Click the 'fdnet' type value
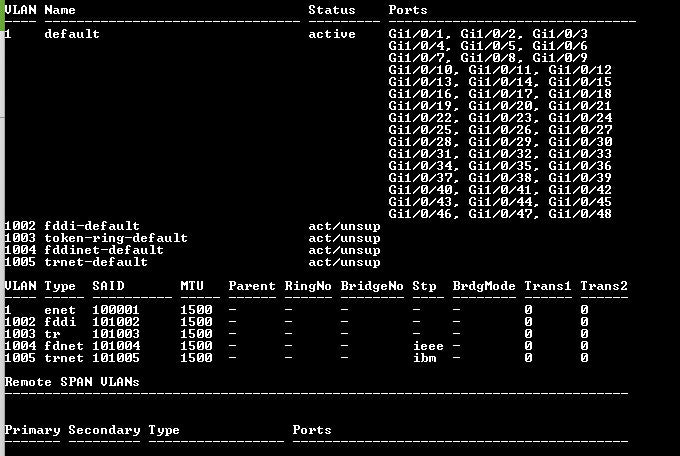Image resolution: width=680 pixels, height=456 pixels. pos(64,346)
